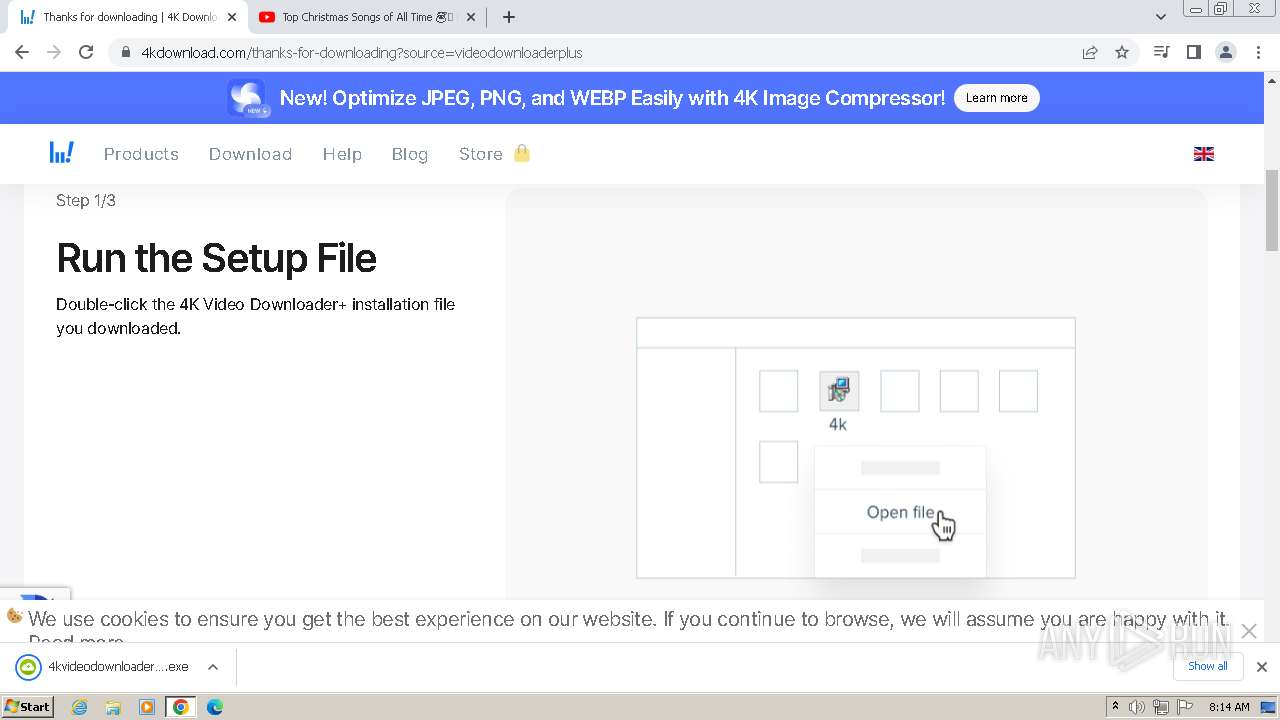Change language via UK flag
The width and height of the screenshot is (1280, 720).
pyautogui.click(x=1204, y=154)
